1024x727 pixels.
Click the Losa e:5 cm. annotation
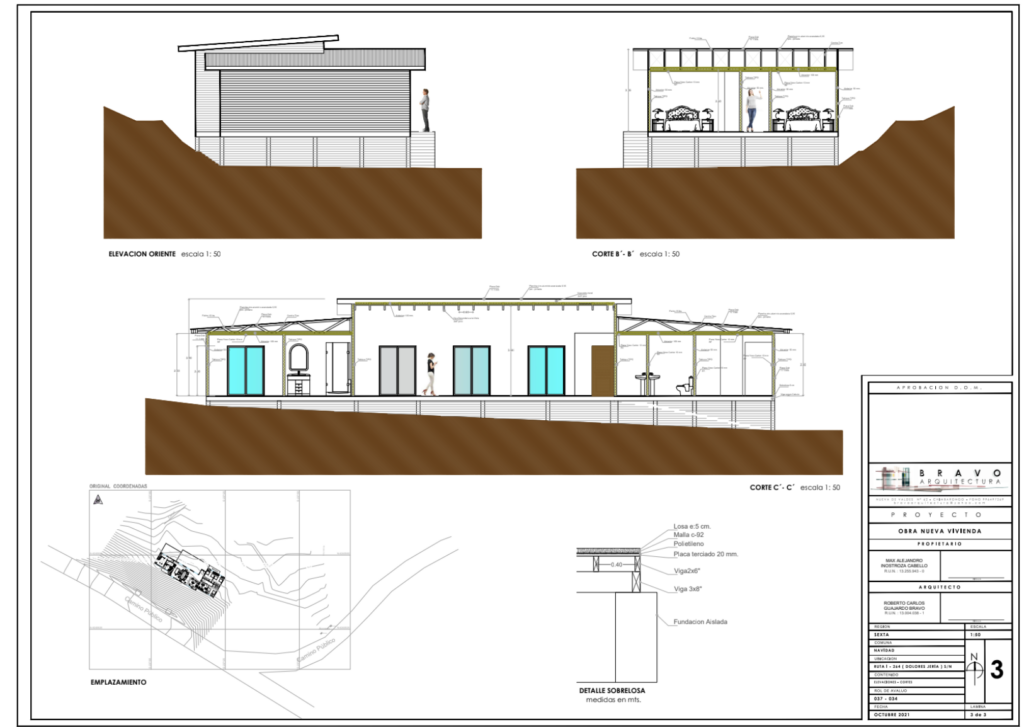[692, 526]
